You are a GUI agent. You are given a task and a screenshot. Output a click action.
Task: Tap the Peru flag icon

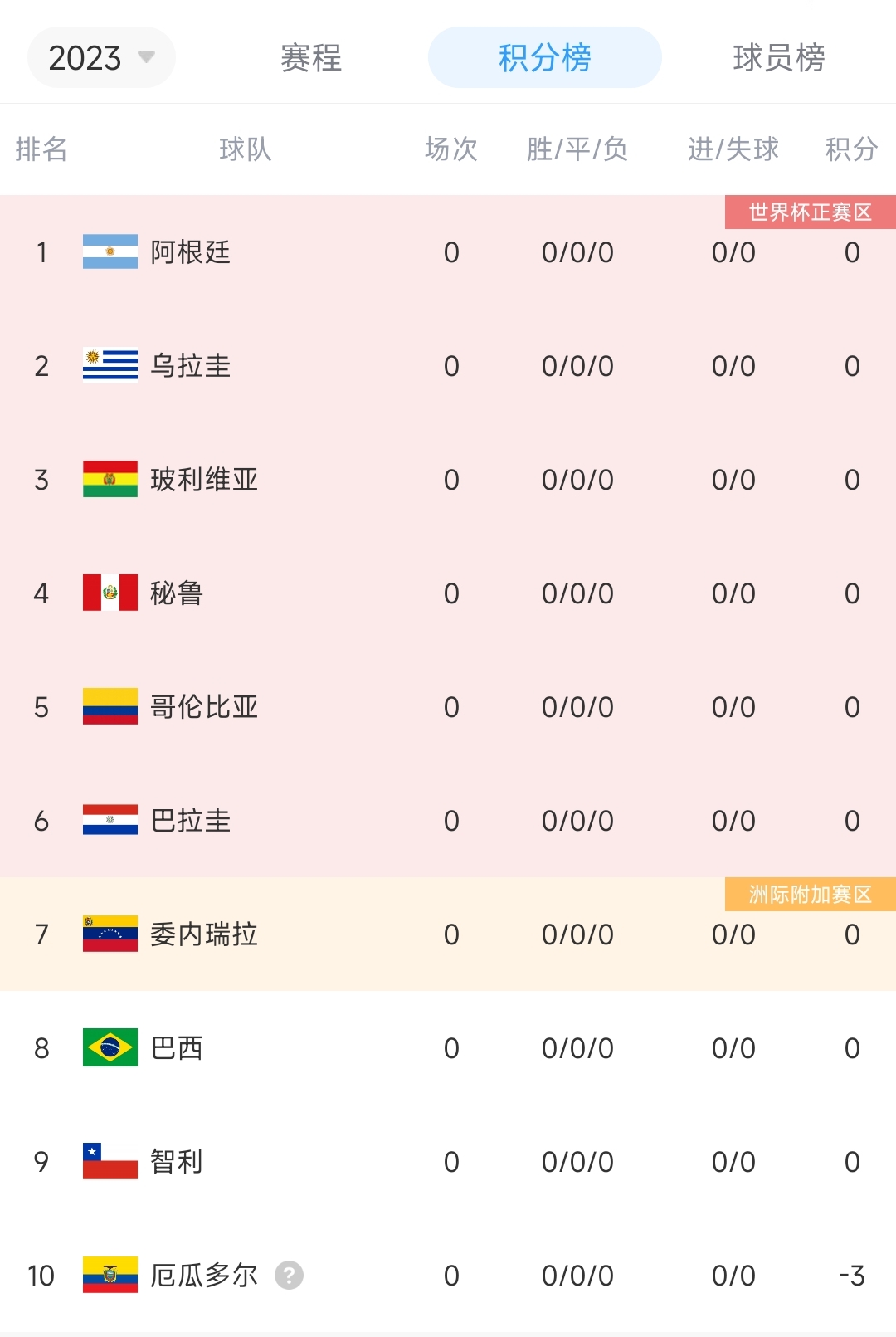[110, 593]
